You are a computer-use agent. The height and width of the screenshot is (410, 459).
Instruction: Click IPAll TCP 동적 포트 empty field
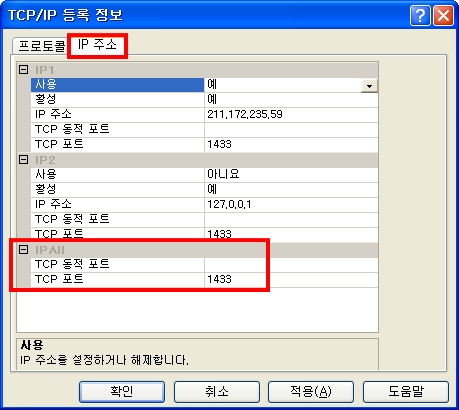pyautogui.click(x=291, y=265)
